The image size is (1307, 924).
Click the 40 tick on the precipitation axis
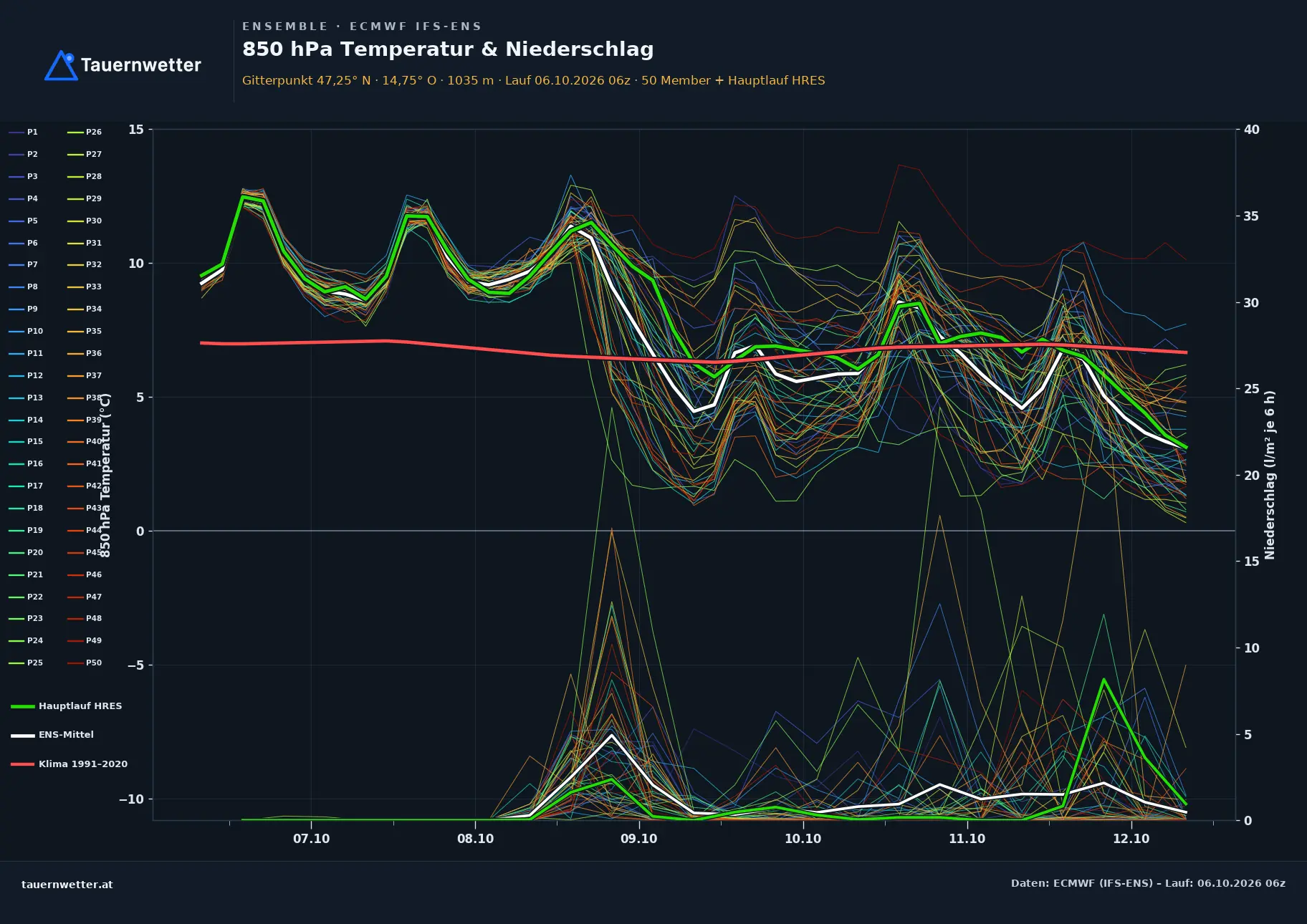pos(1252,130)
